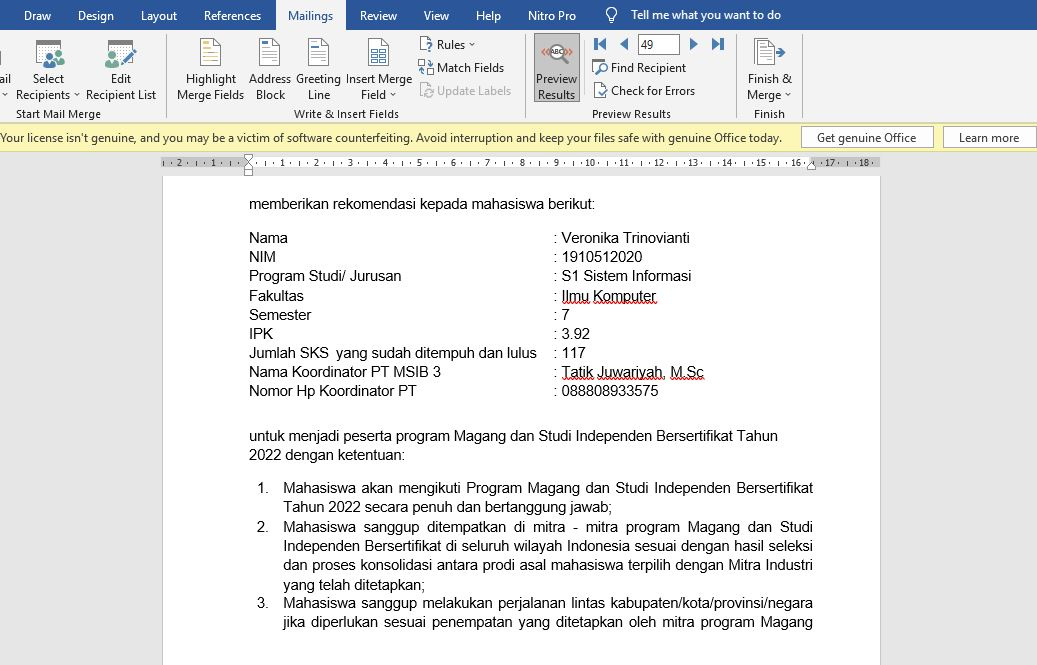
Task: Click the text S1 Sistem Informasi
Action: click(626, 276)
